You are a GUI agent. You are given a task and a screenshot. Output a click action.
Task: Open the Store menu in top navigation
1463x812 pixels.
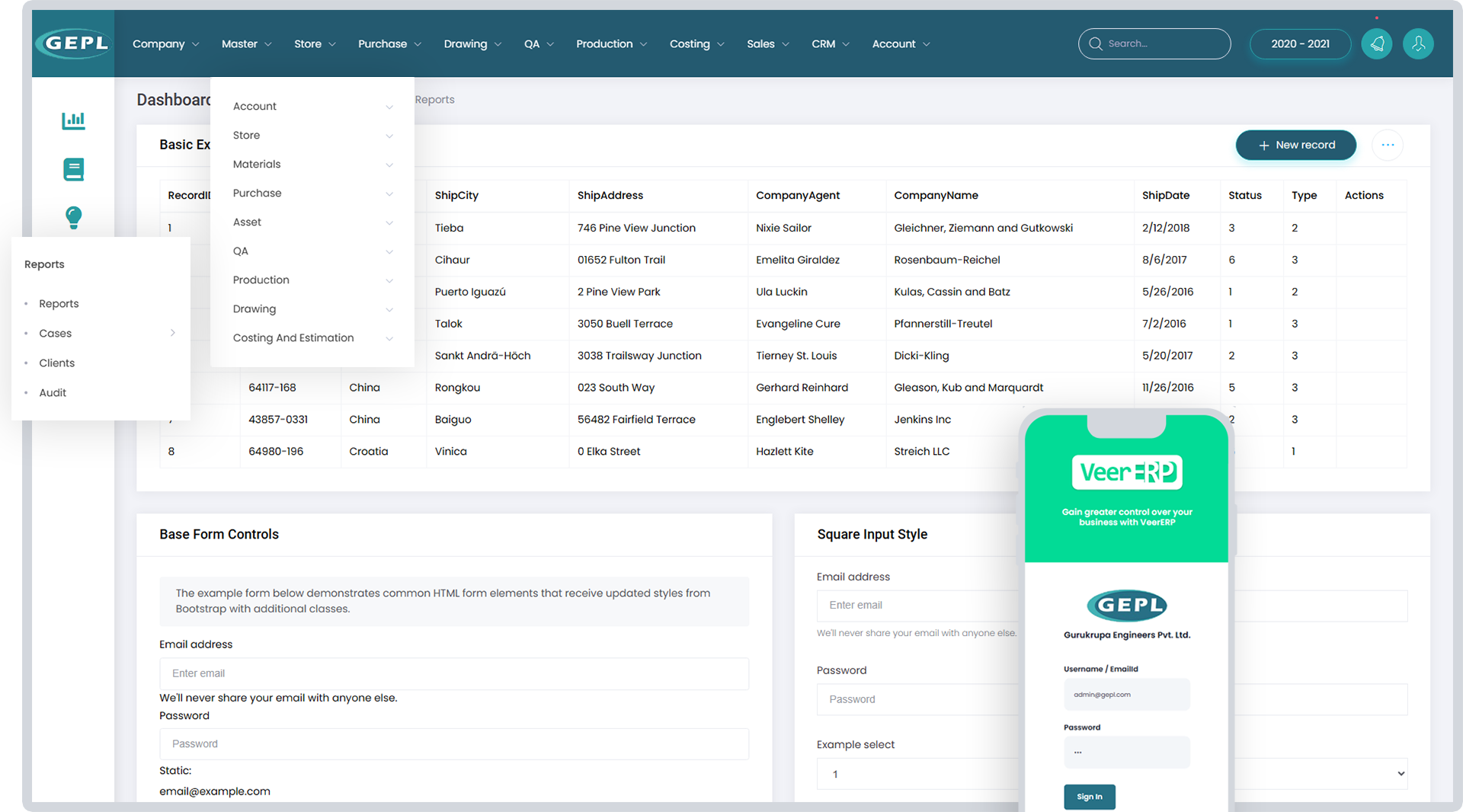(315, 43)
